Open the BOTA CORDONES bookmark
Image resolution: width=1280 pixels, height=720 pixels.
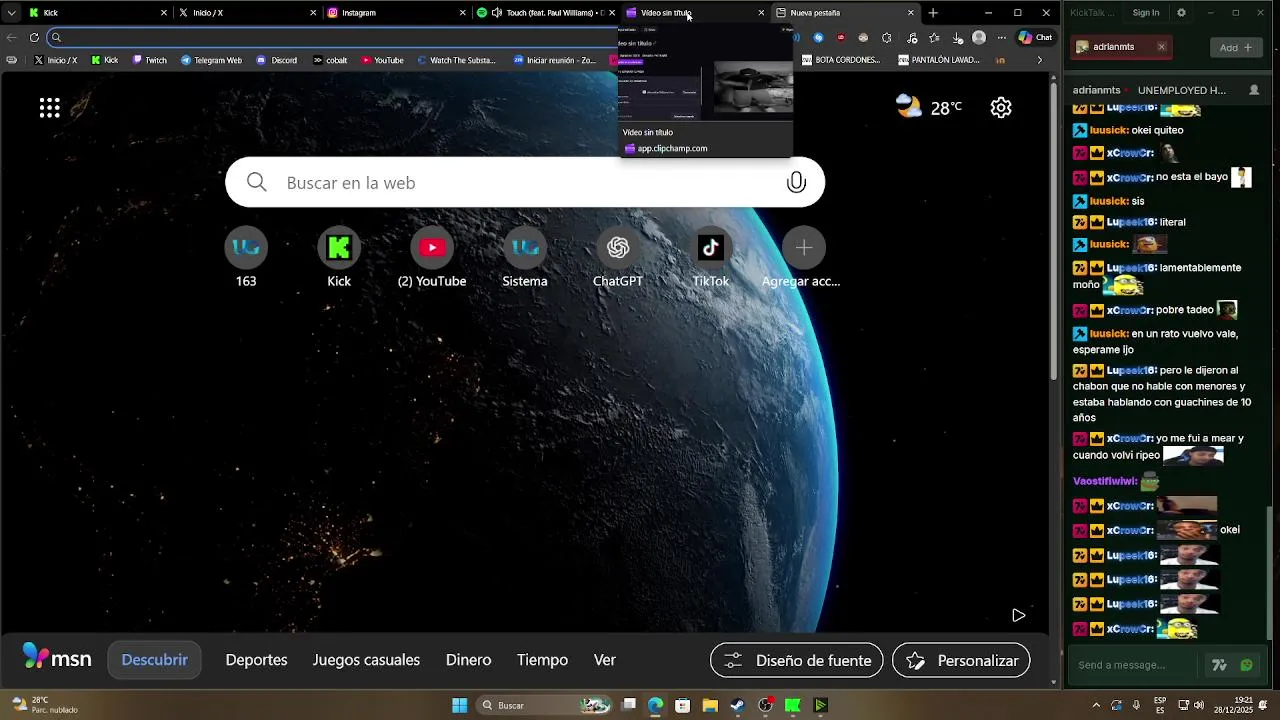[839, 60]
